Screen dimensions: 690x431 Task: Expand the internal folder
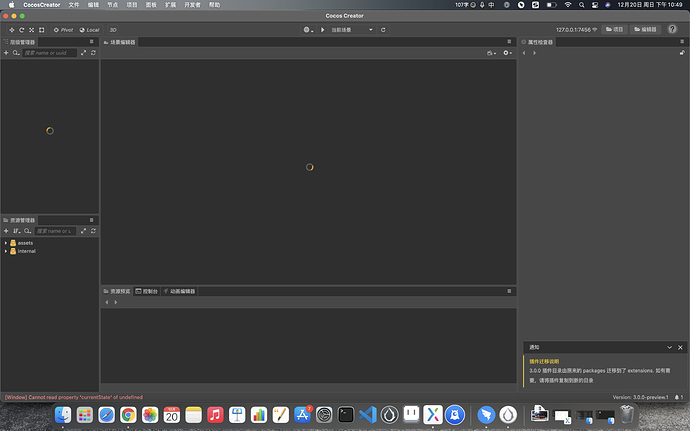pos(6,251)
